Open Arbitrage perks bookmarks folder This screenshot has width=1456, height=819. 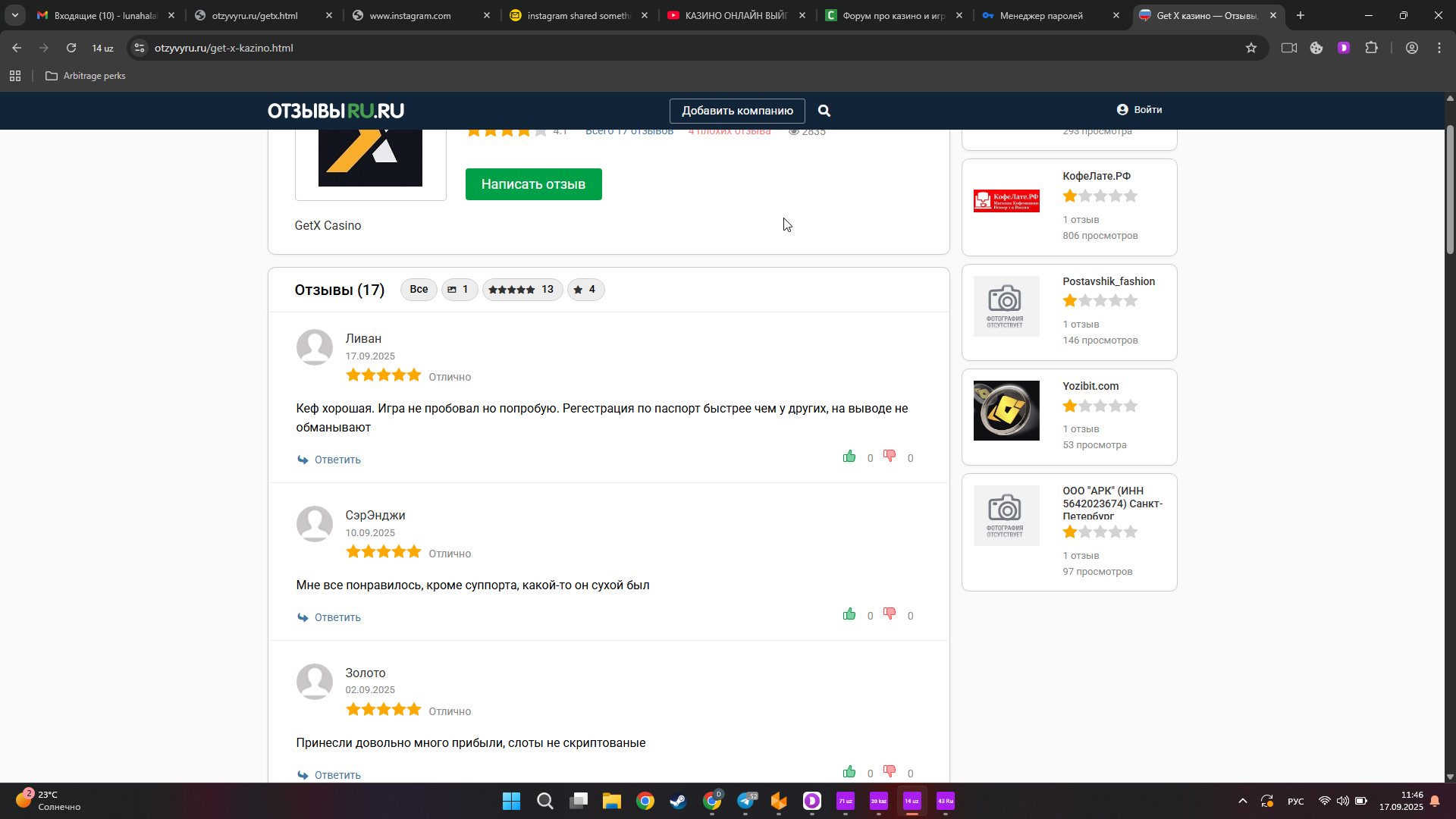86,76
